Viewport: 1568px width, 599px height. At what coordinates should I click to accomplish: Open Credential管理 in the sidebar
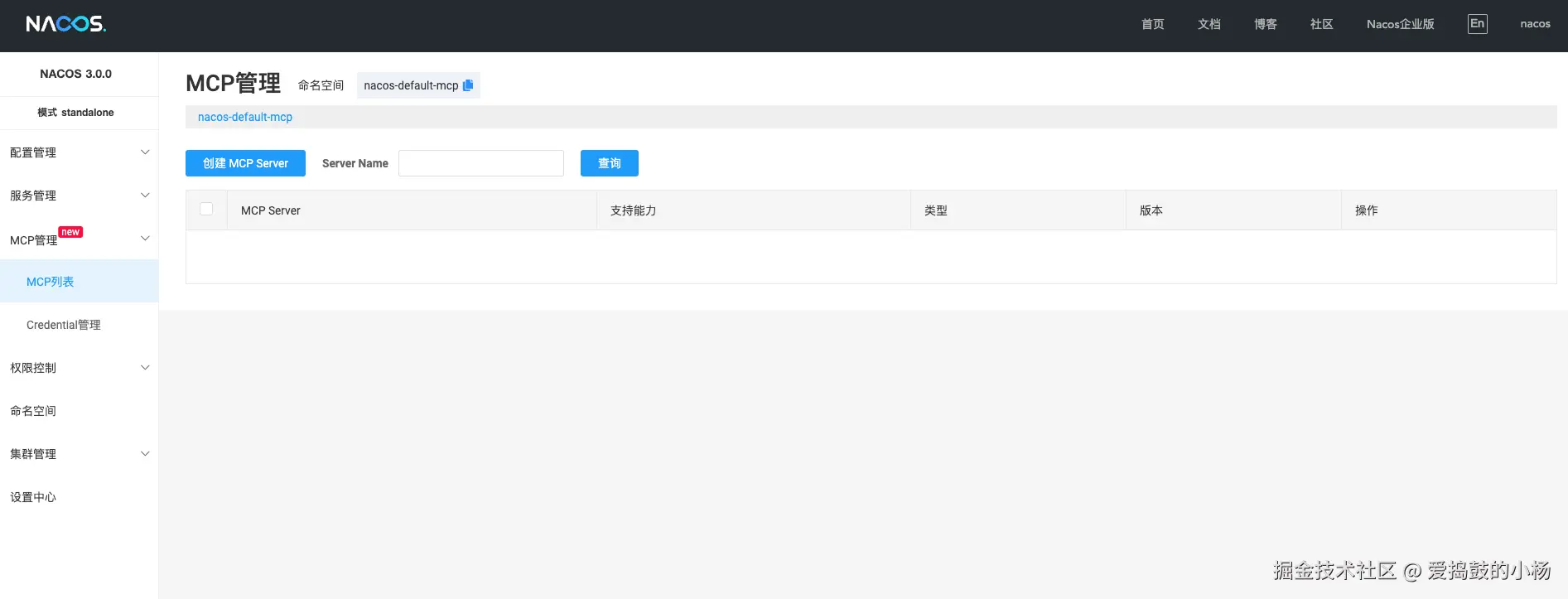(79, 325)
